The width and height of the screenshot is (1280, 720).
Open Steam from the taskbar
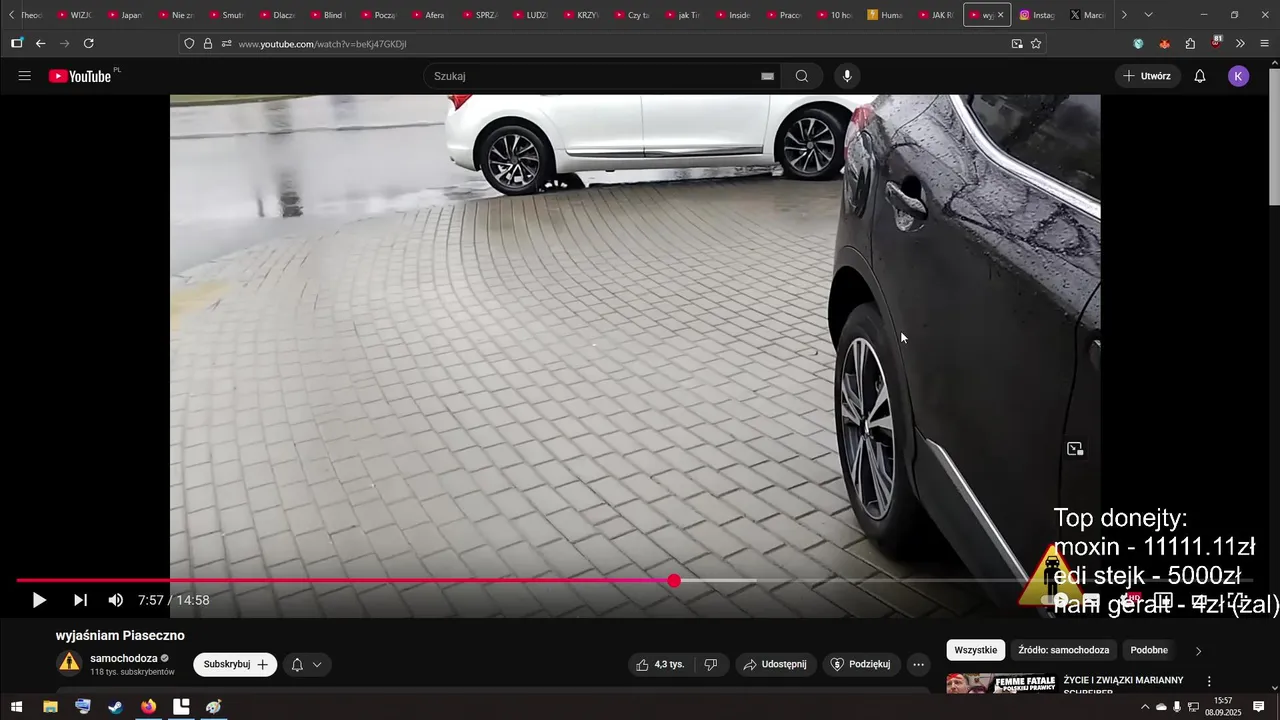click(116, 706)
